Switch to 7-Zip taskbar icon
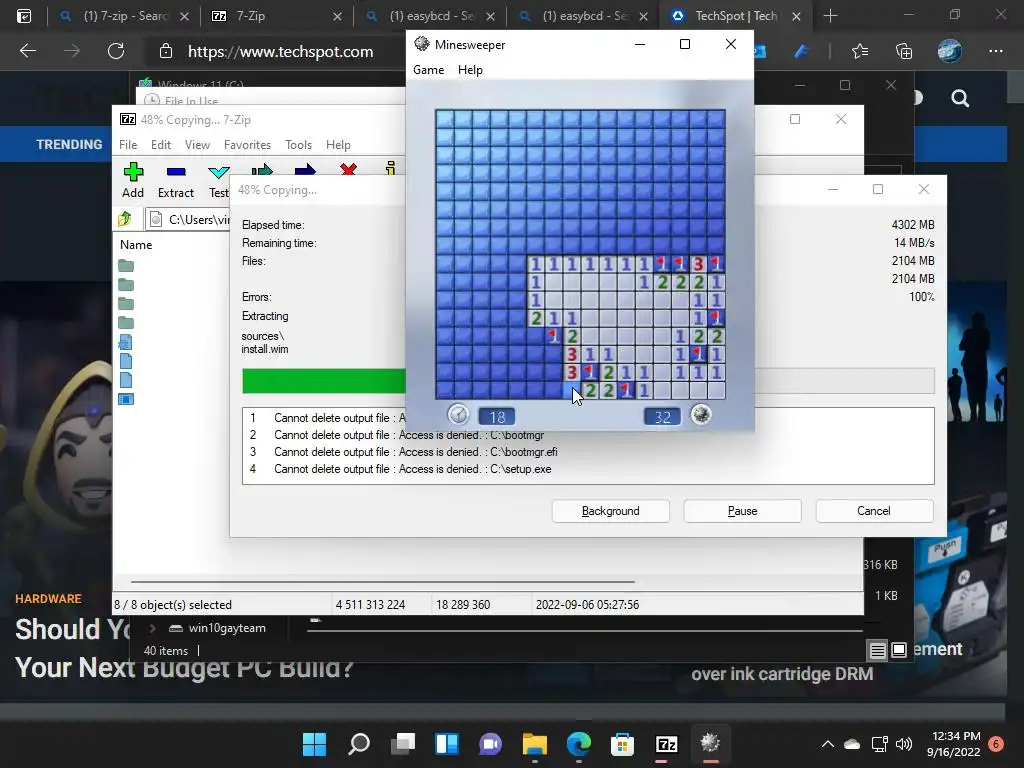Image resolution: width=1024 pixels, height=768 pixels. click(666, 743)
